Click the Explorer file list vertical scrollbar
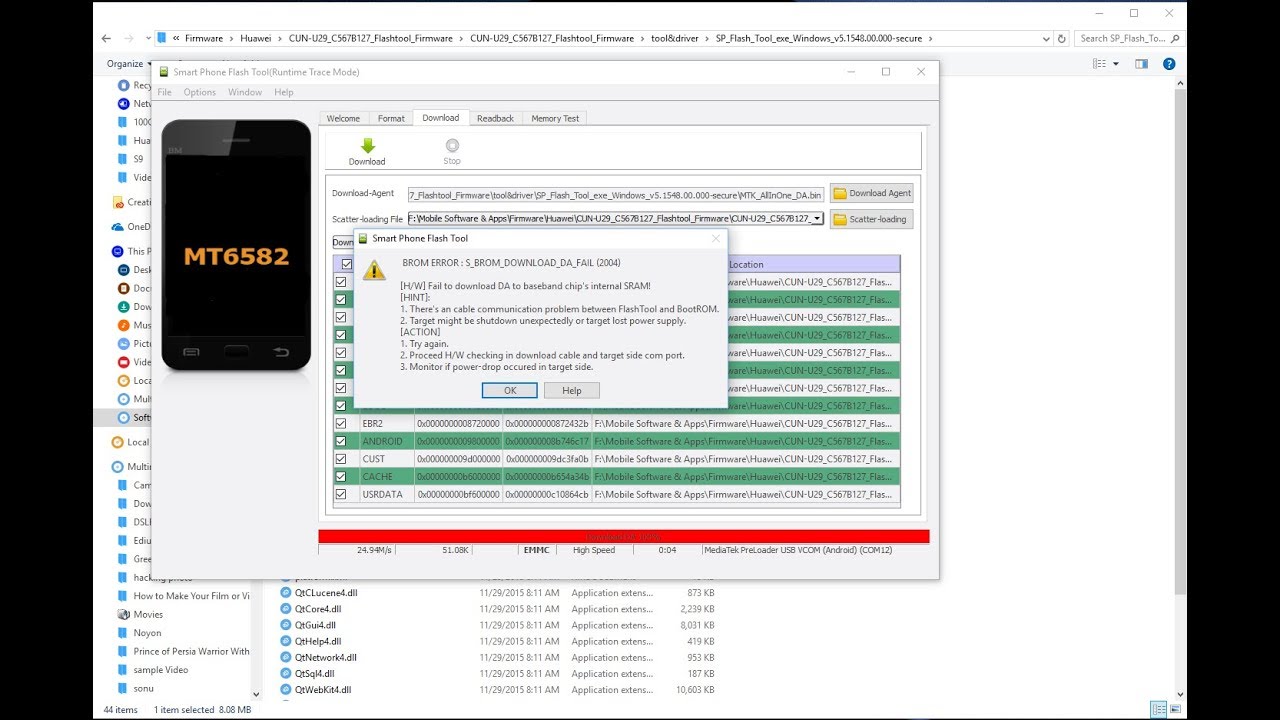 pyautogui.click(x=1182, y=388)
